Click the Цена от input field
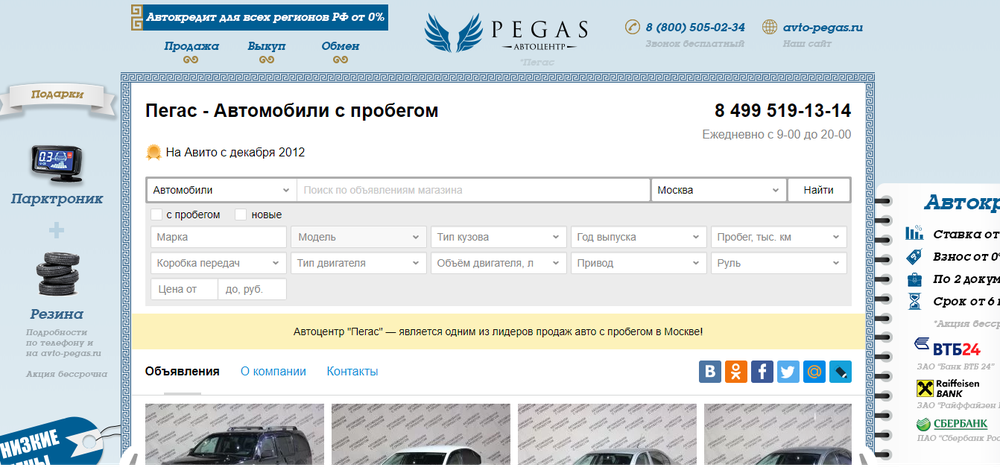The image size is (1000, 470). [x=184, y=289]
